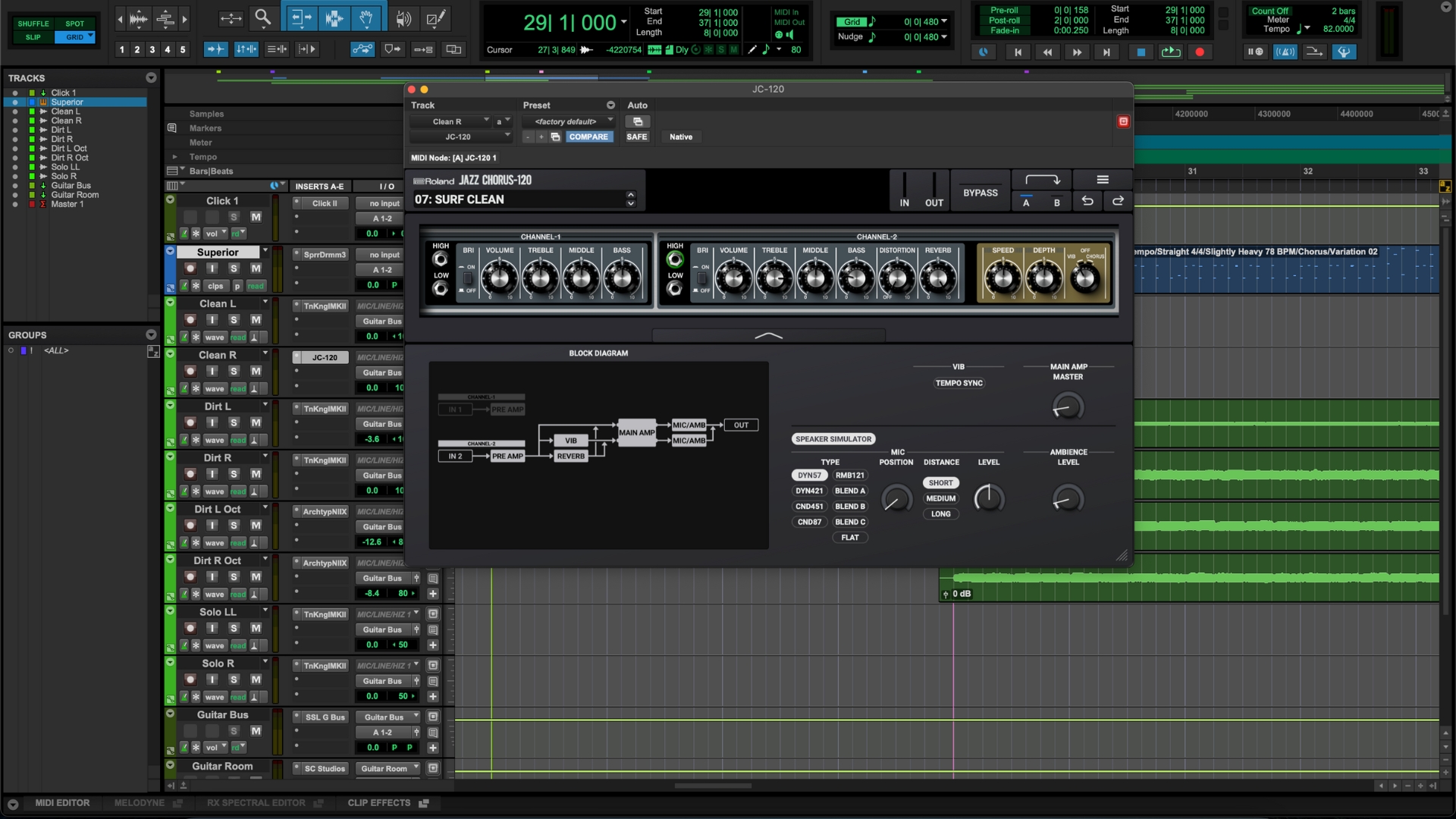Click the Return to Zero button
The image size is (1456, 819).
point(1018,52)
